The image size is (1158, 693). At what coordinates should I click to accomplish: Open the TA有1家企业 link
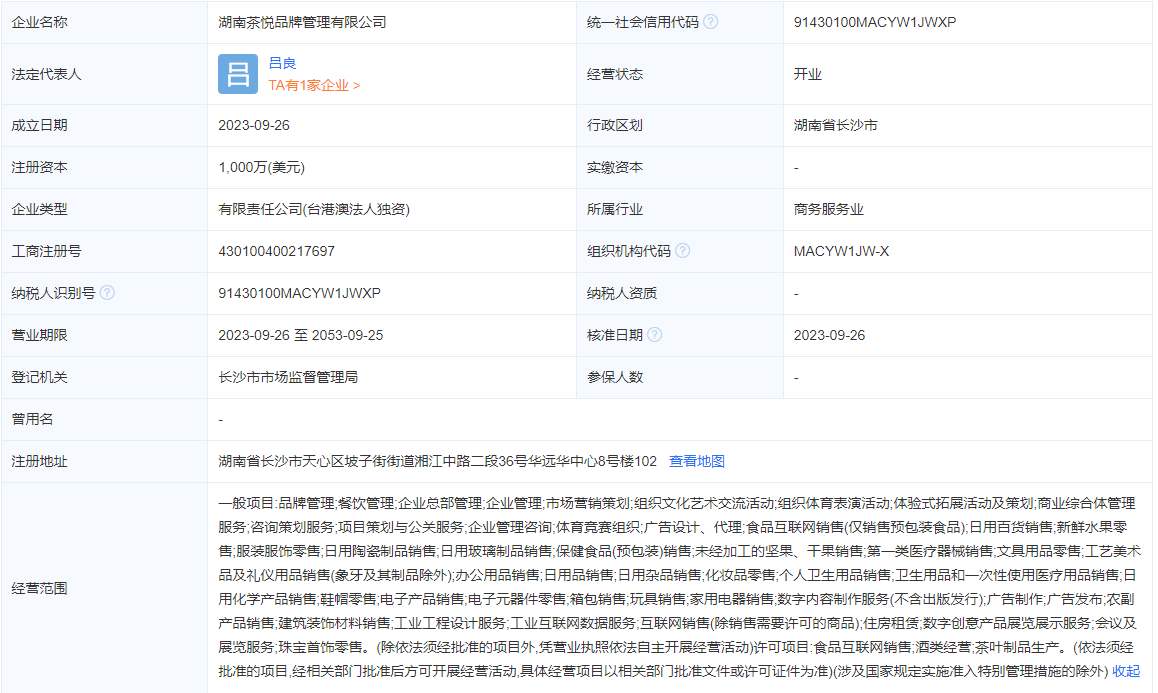[314, 86]
